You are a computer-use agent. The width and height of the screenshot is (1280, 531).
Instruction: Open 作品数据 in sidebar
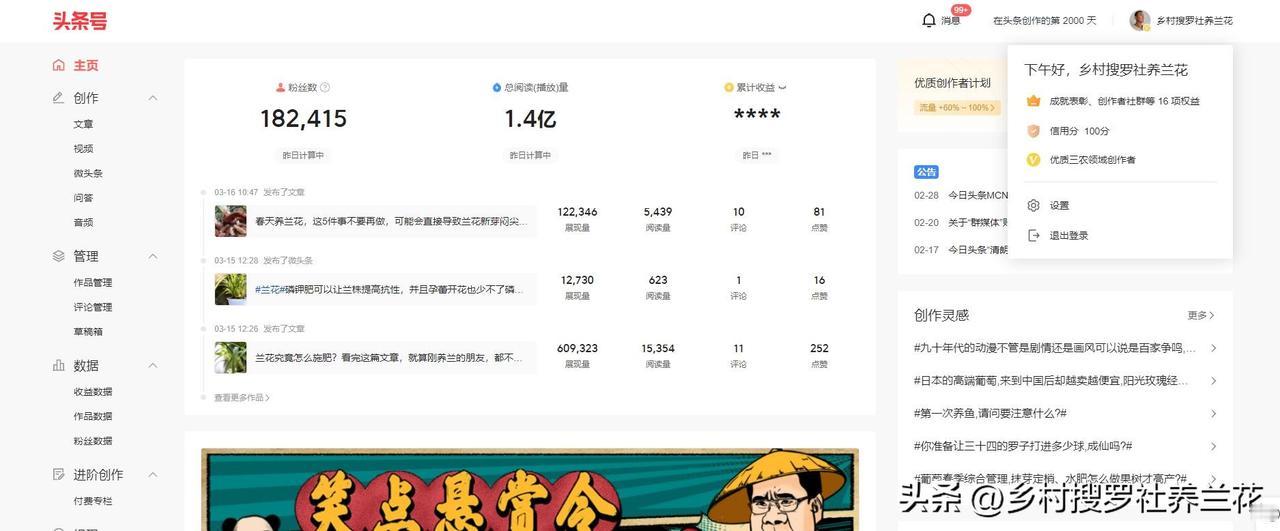(x=93, y=416)
